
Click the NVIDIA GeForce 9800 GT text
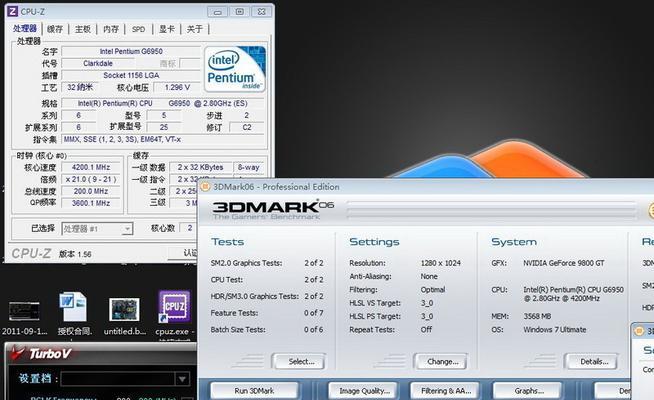pos(564,263)
